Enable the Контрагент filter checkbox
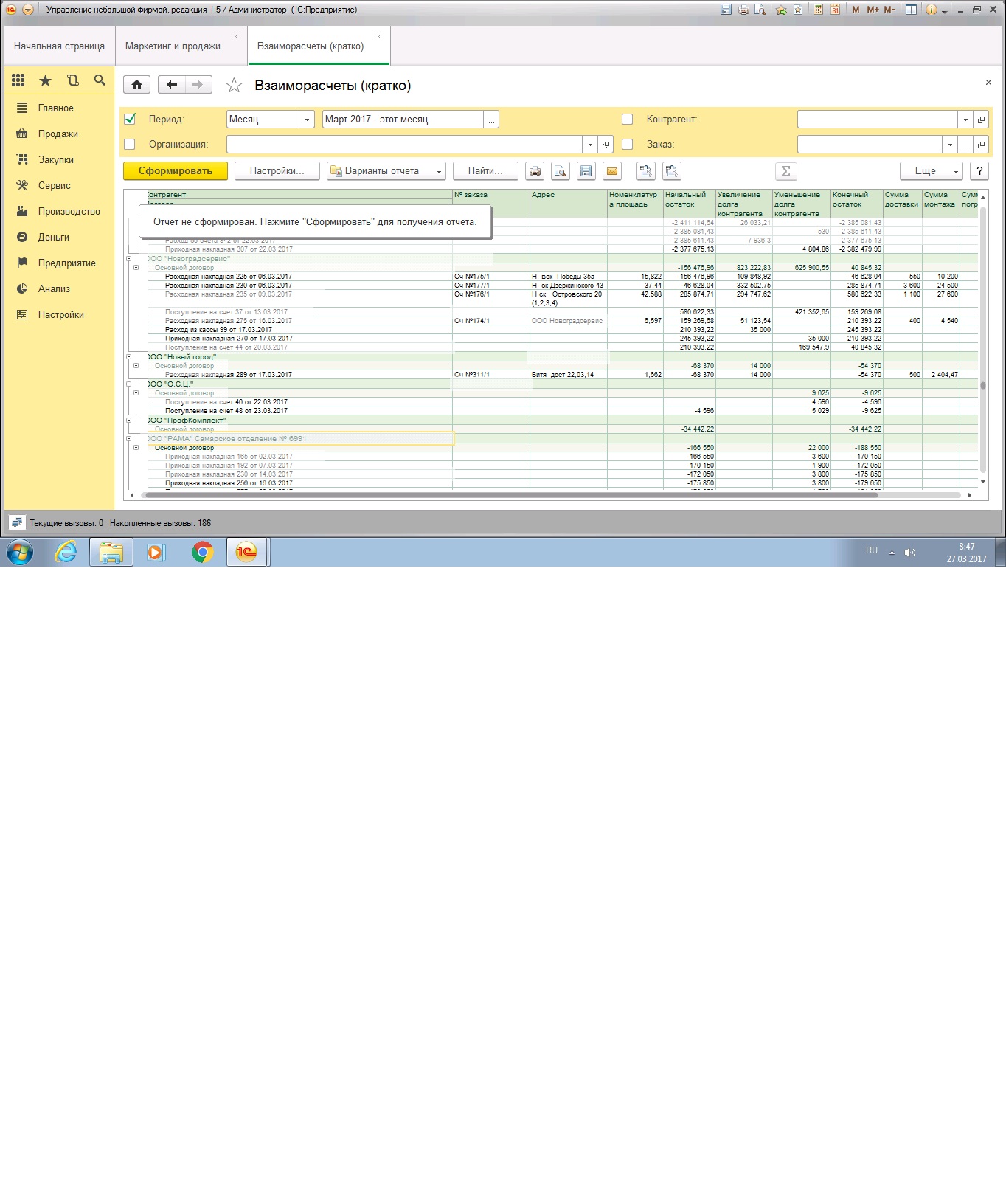 point(628,119)
